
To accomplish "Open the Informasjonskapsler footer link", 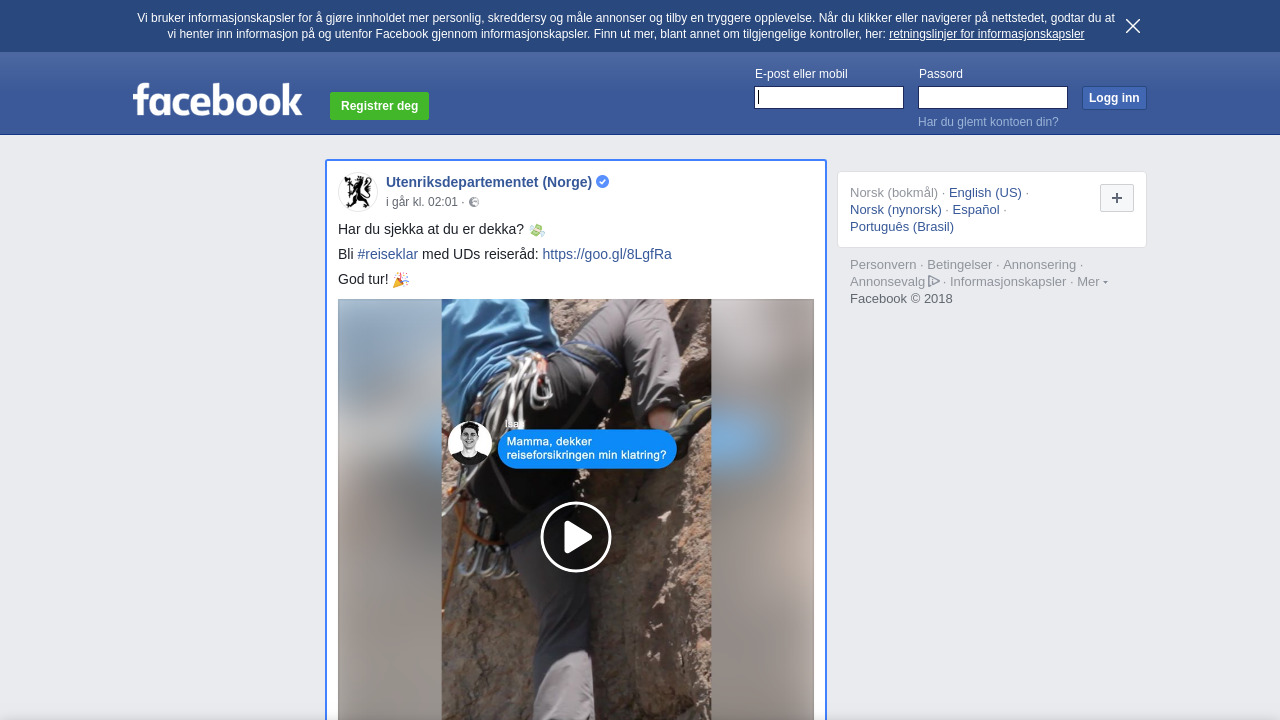I will click(x=1008, y=282).
